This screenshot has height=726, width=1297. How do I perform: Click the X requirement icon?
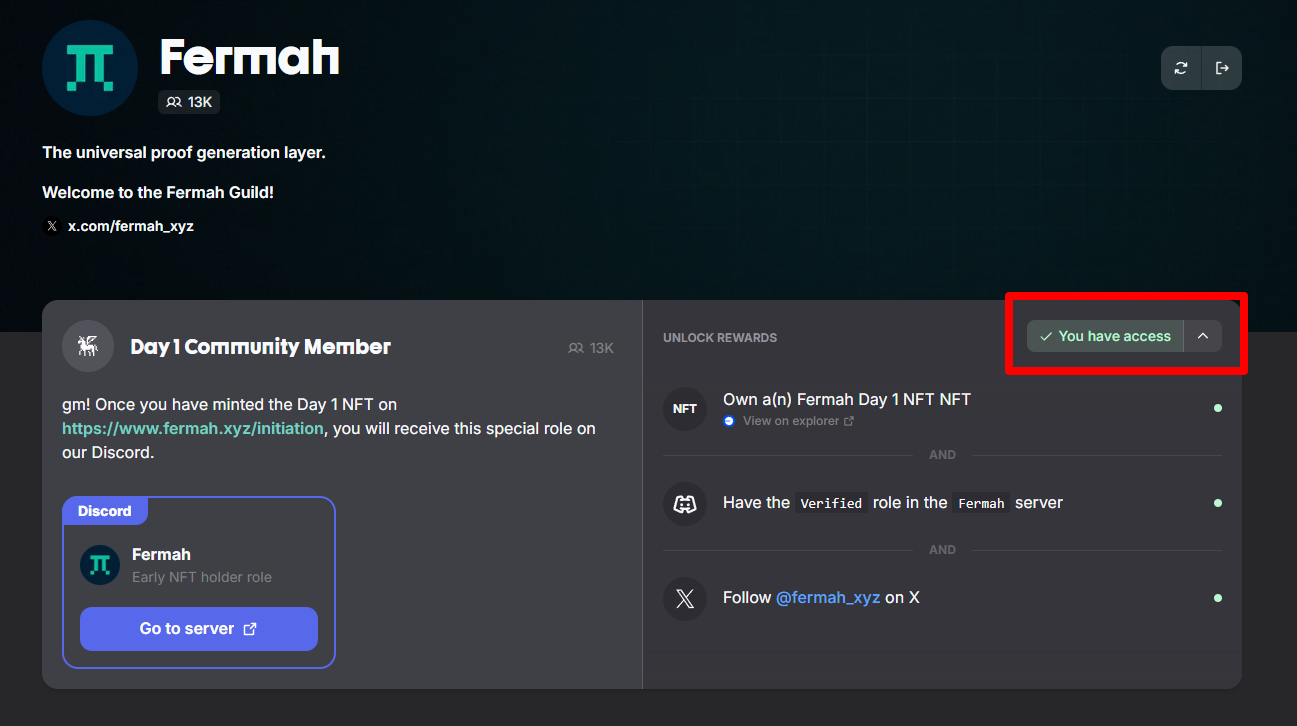[685, 599]
